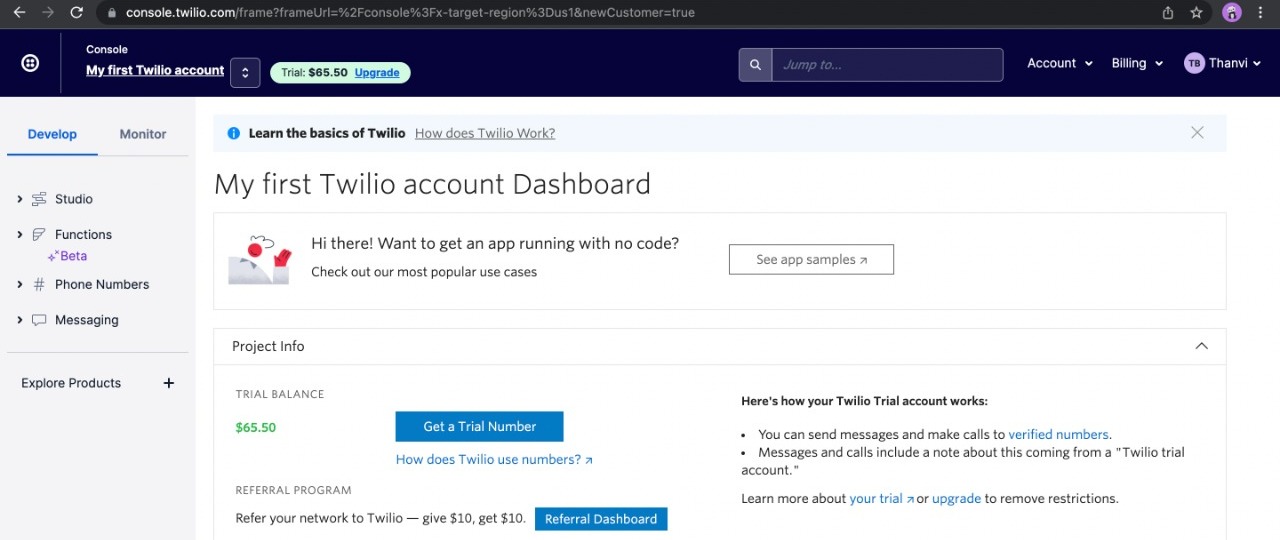Click the Messaging chat icon
1280x540 pixels.
[x=39, y=320]
